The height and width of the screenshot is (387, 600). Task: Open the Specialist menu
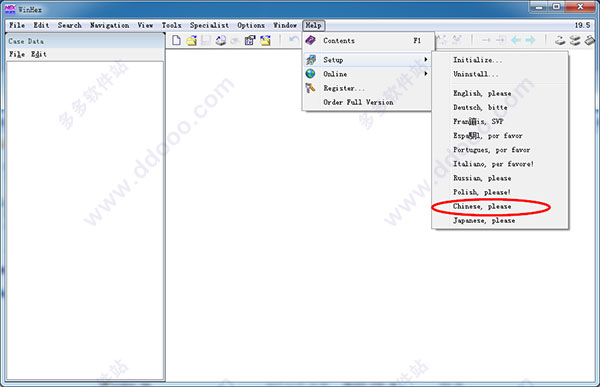click(209, 25)
